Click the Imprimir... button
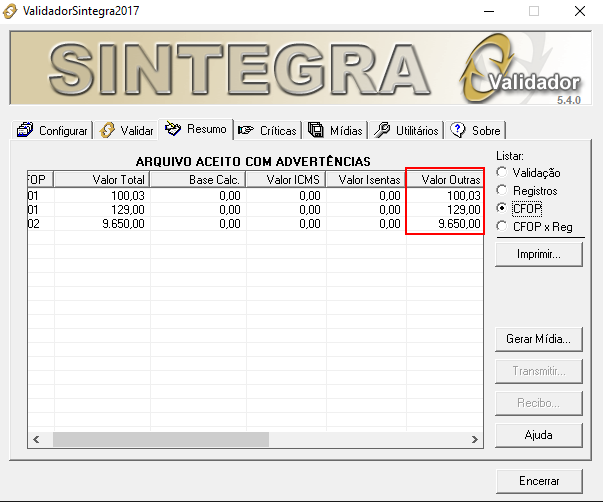The width and height of the screenshot is (603, 502). 539,254
